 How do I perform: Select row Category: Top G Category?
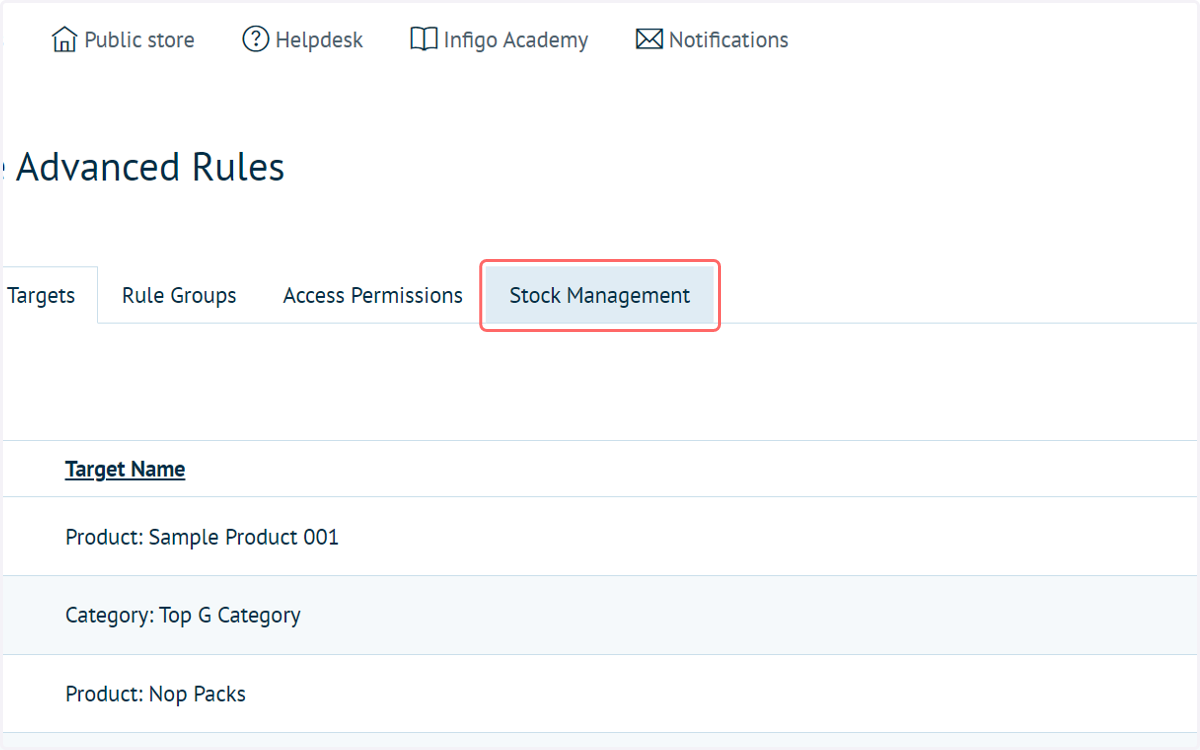click(600, 615)
